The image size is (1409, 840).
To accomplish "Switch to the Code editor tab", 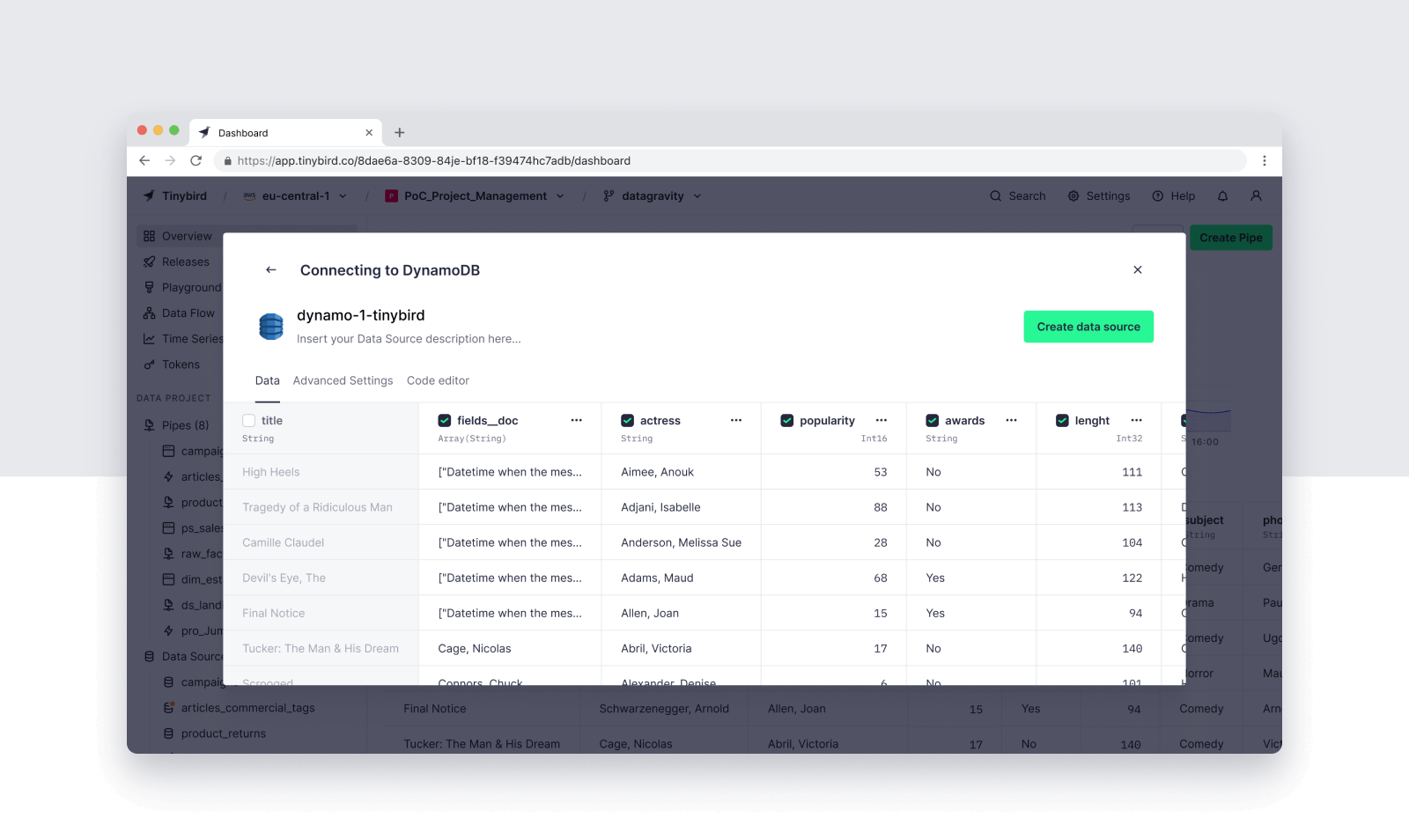I will click(x=438, y=381).
